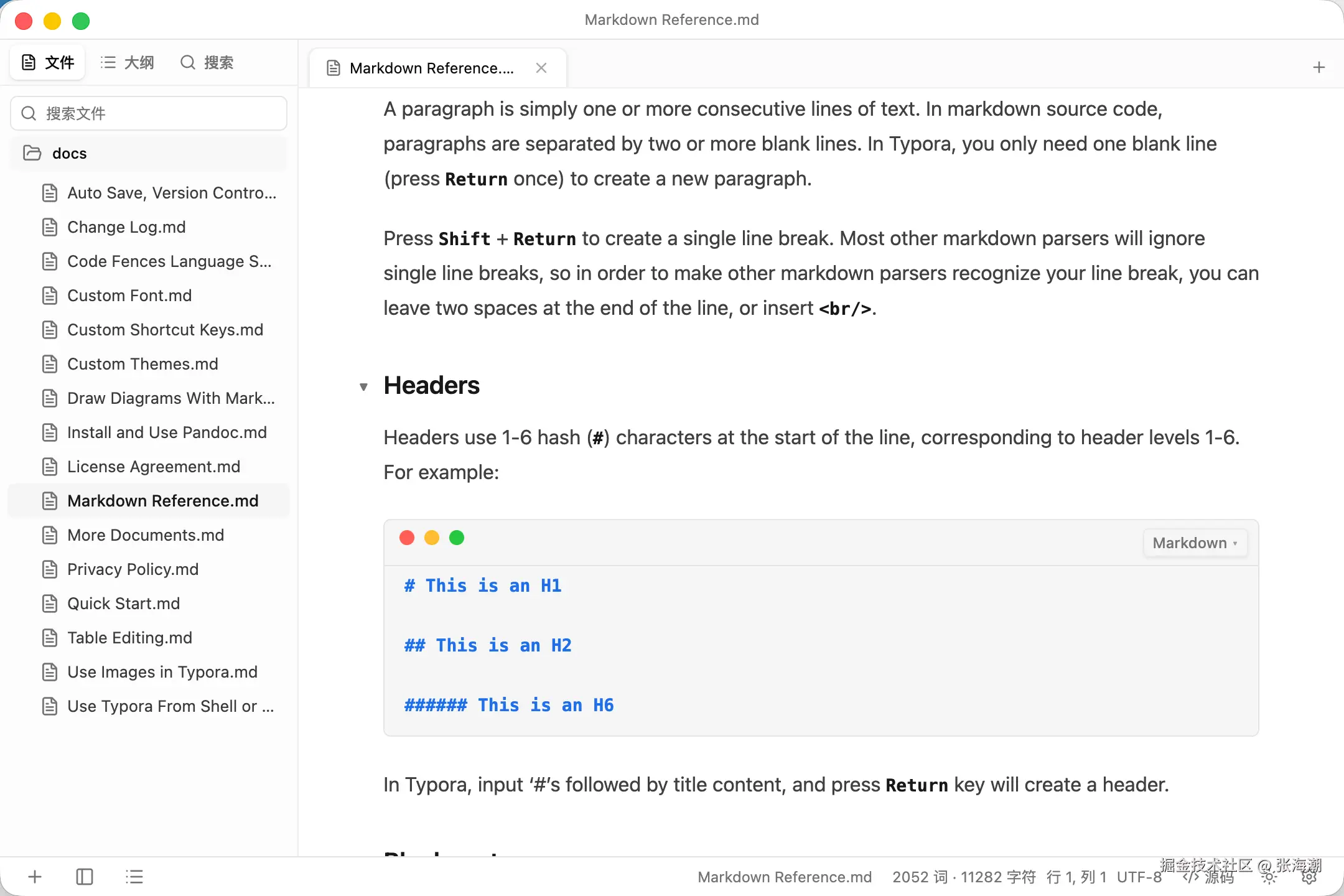Click the '# This is an H1' code line
Screen dimensions: 1344x896
tap(483, 586)
